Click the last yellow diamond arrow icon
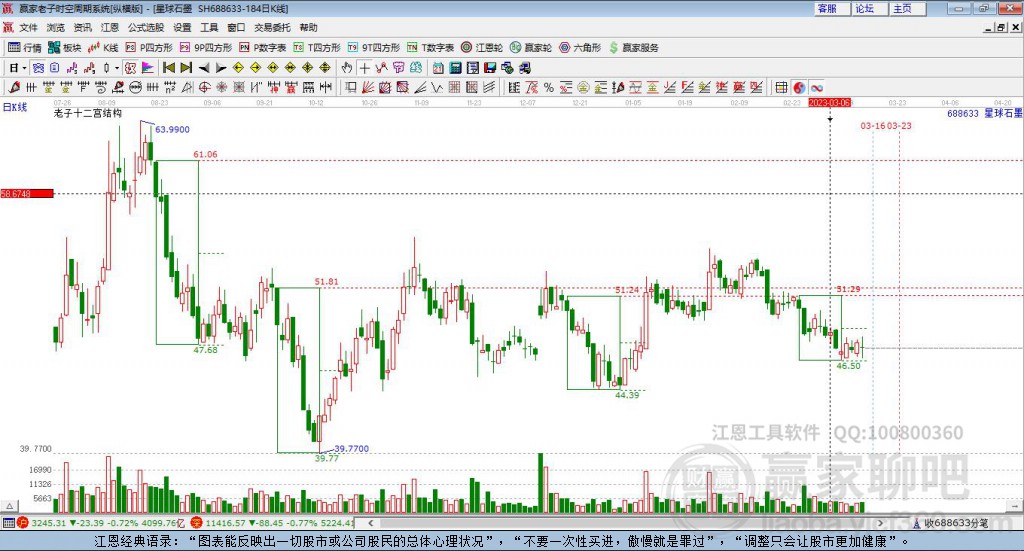Viewport: 1024px width, 551px height. tap(325, 68)
